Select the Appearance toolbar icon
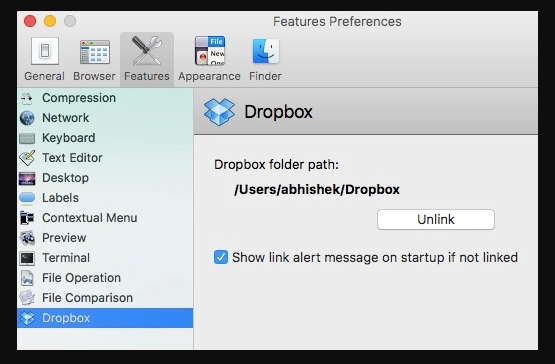555x364 pixels. 210,59
